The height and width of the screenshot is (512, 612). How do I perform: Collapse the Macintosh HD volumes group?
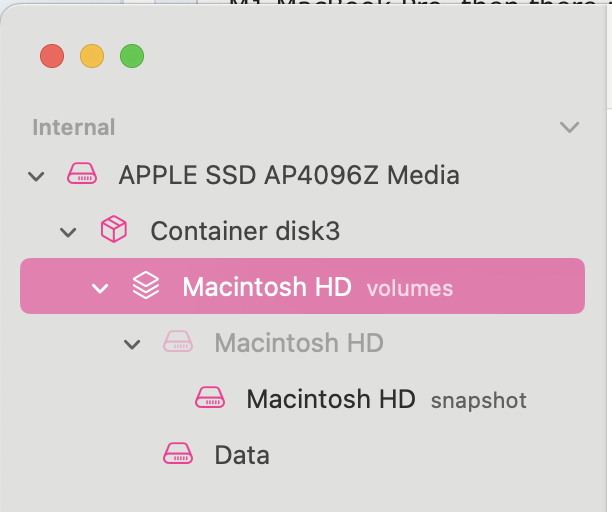pyautogui.click(x=100, y=288)
